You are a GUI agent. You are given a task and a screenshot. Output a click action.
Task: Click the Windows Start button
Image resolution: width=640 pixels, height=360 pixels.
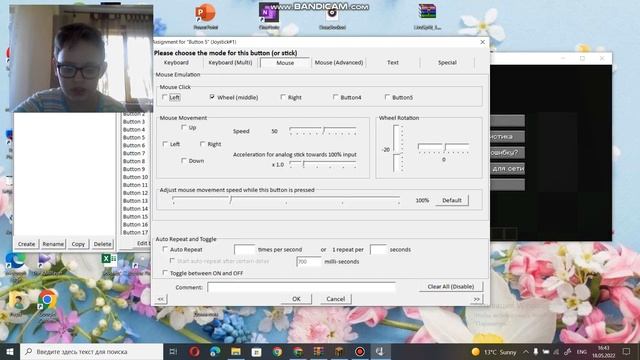point(10,351)
